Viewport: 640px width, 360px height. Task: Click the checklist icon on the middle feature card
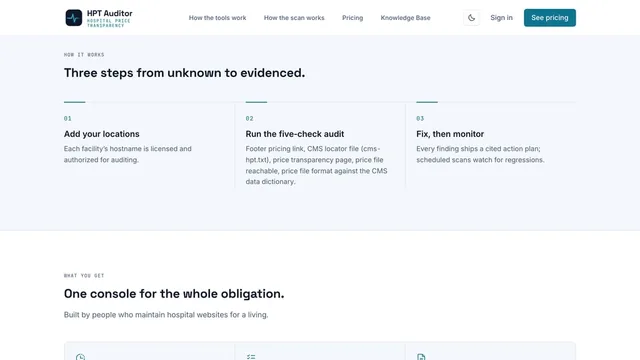[251, 357]
